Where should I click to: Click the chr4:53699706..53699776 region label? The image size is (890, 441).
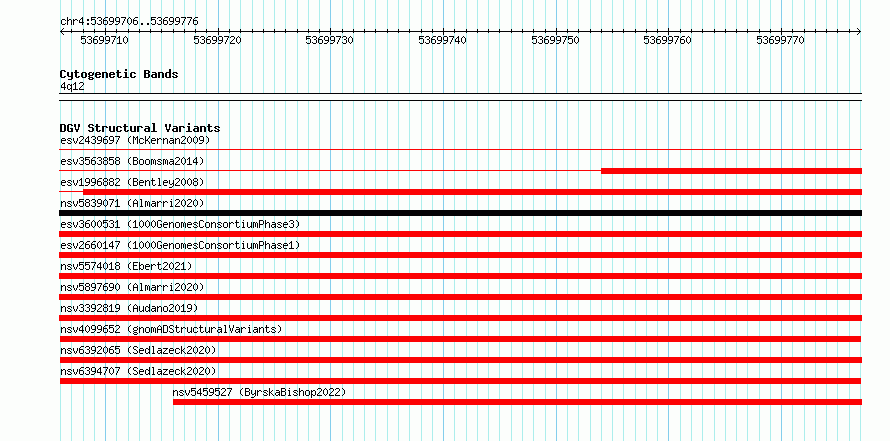pos(129,22)
